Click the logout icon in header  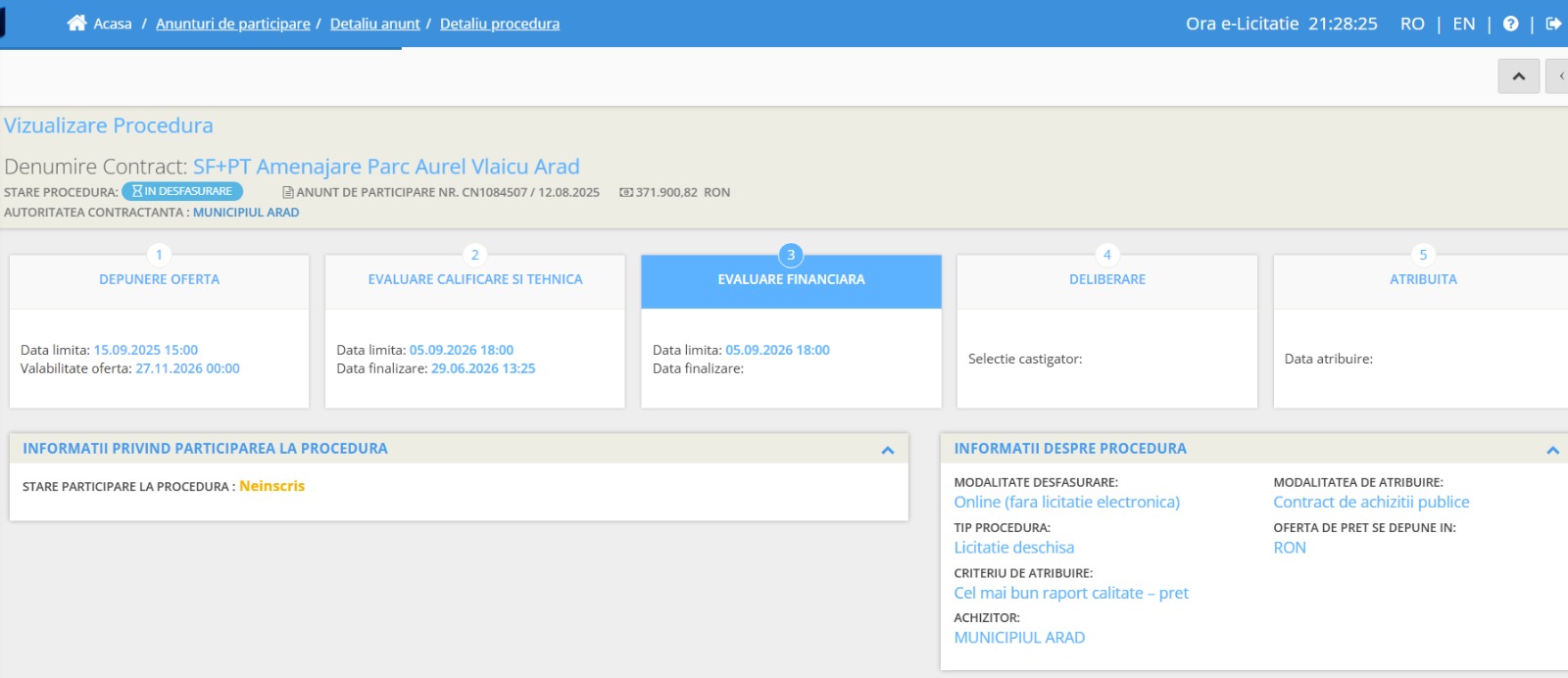pyautogui.click(x=1553, y=24)
